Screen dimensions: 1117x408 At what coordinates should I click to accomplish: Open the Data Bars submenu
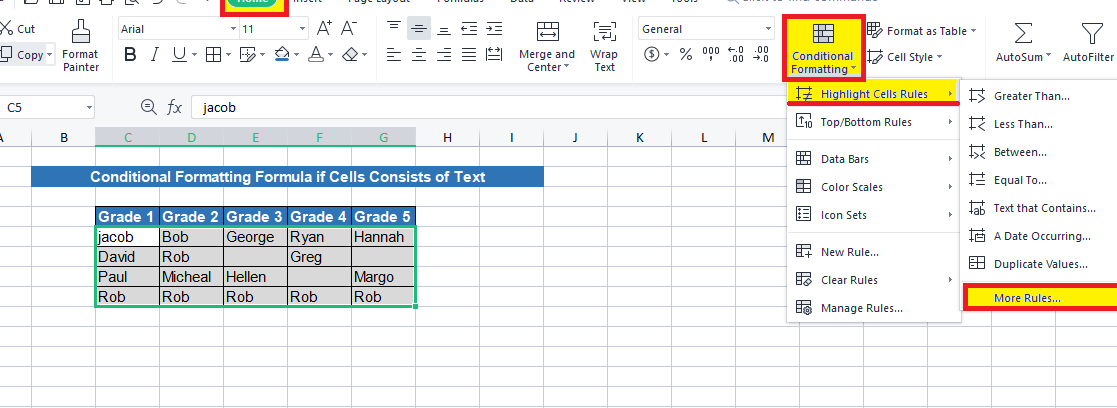click(874, 159)
